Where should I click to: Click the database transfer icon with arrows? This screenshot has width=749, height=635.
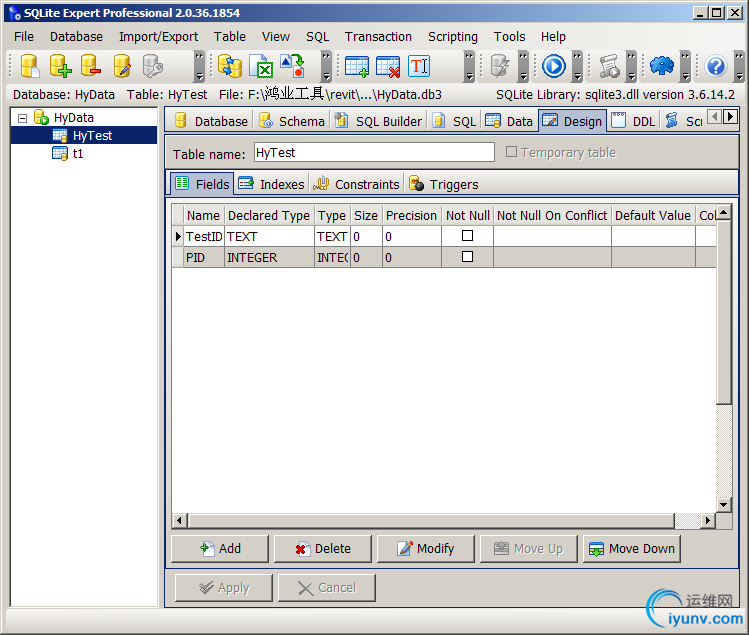click(x=230, y=66)
